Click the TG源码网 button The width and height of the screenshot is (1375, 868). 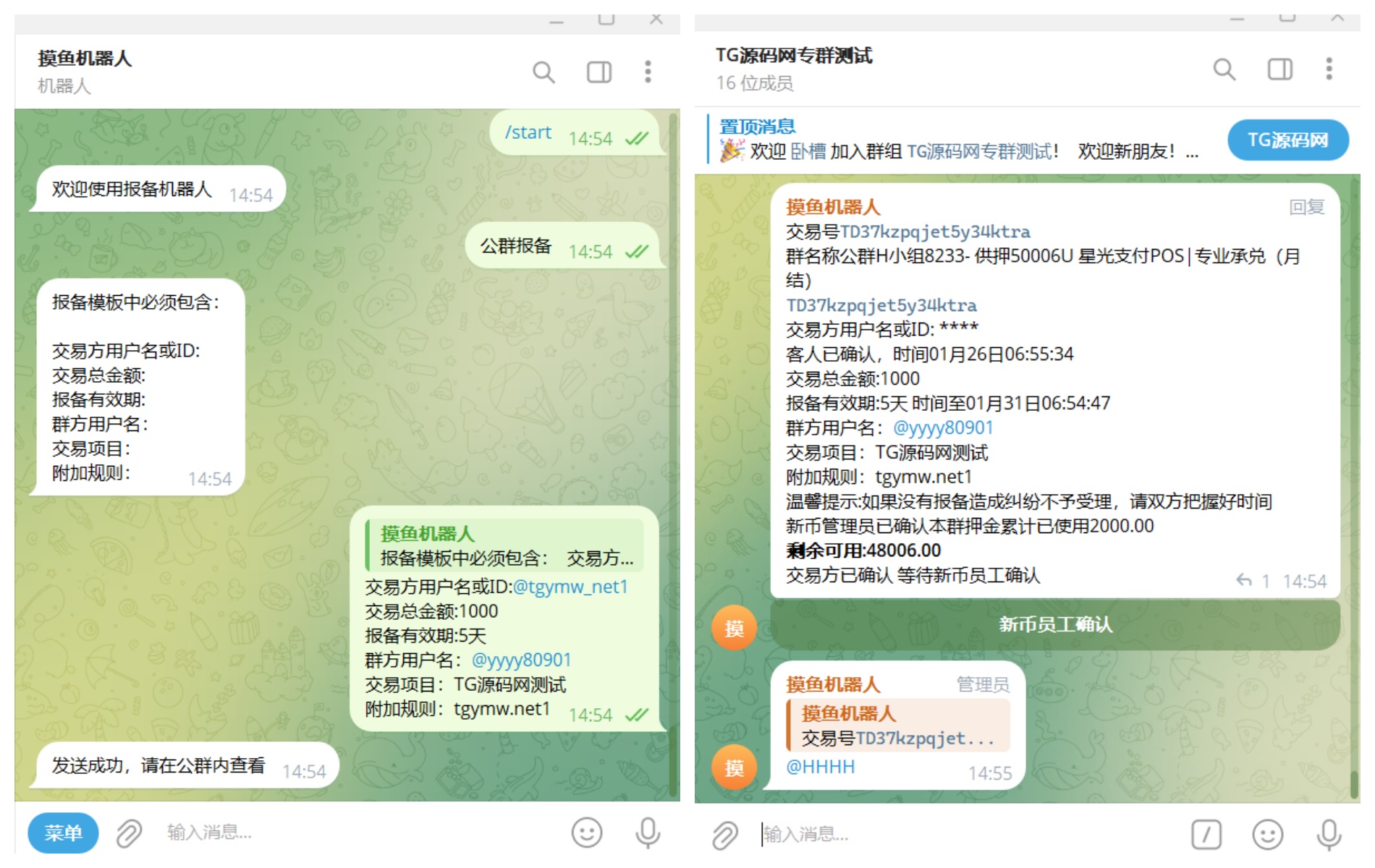(1287, 140)
